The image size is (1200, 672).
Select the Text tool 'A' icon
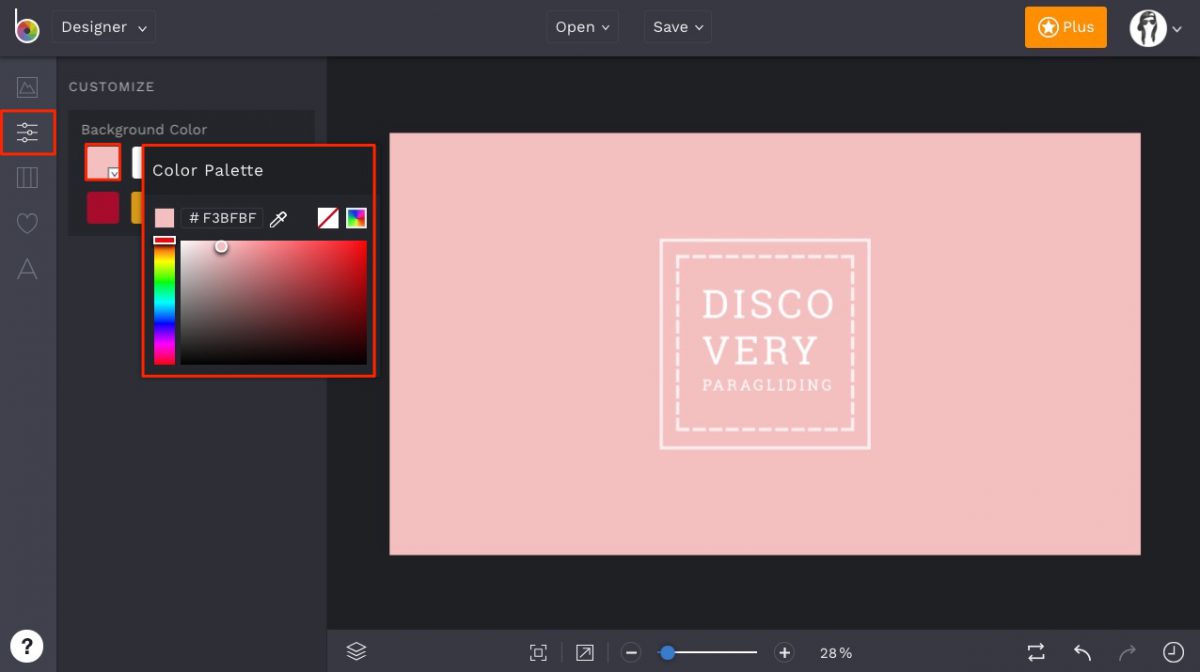27,268
